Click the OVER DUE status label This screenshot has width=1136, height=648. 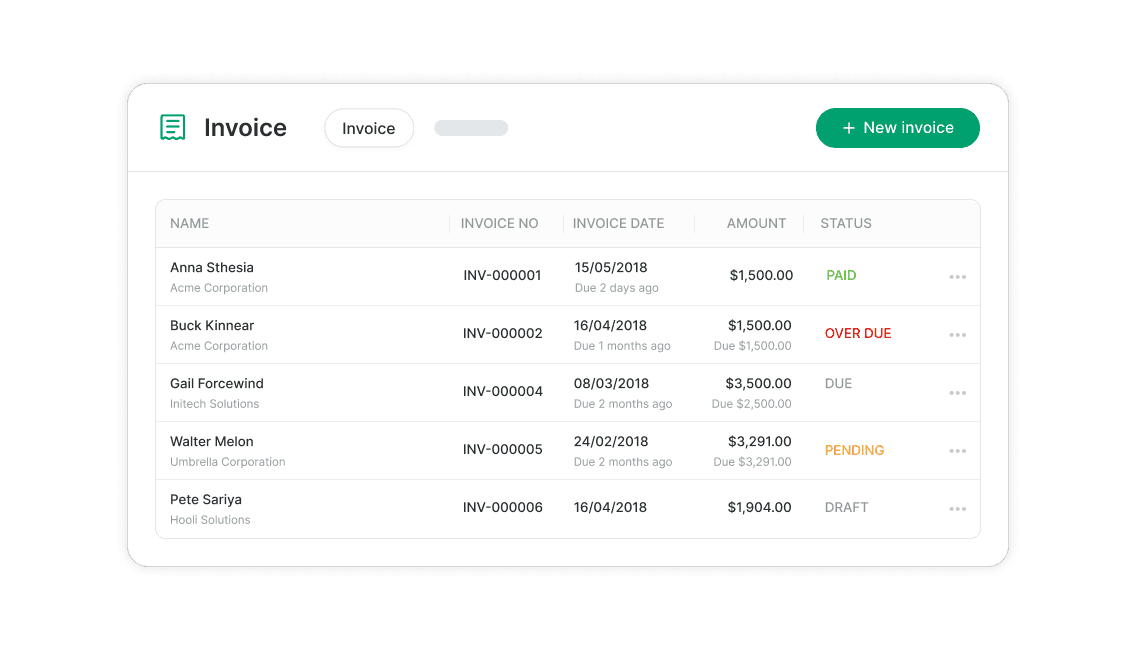tap(858, 334)
